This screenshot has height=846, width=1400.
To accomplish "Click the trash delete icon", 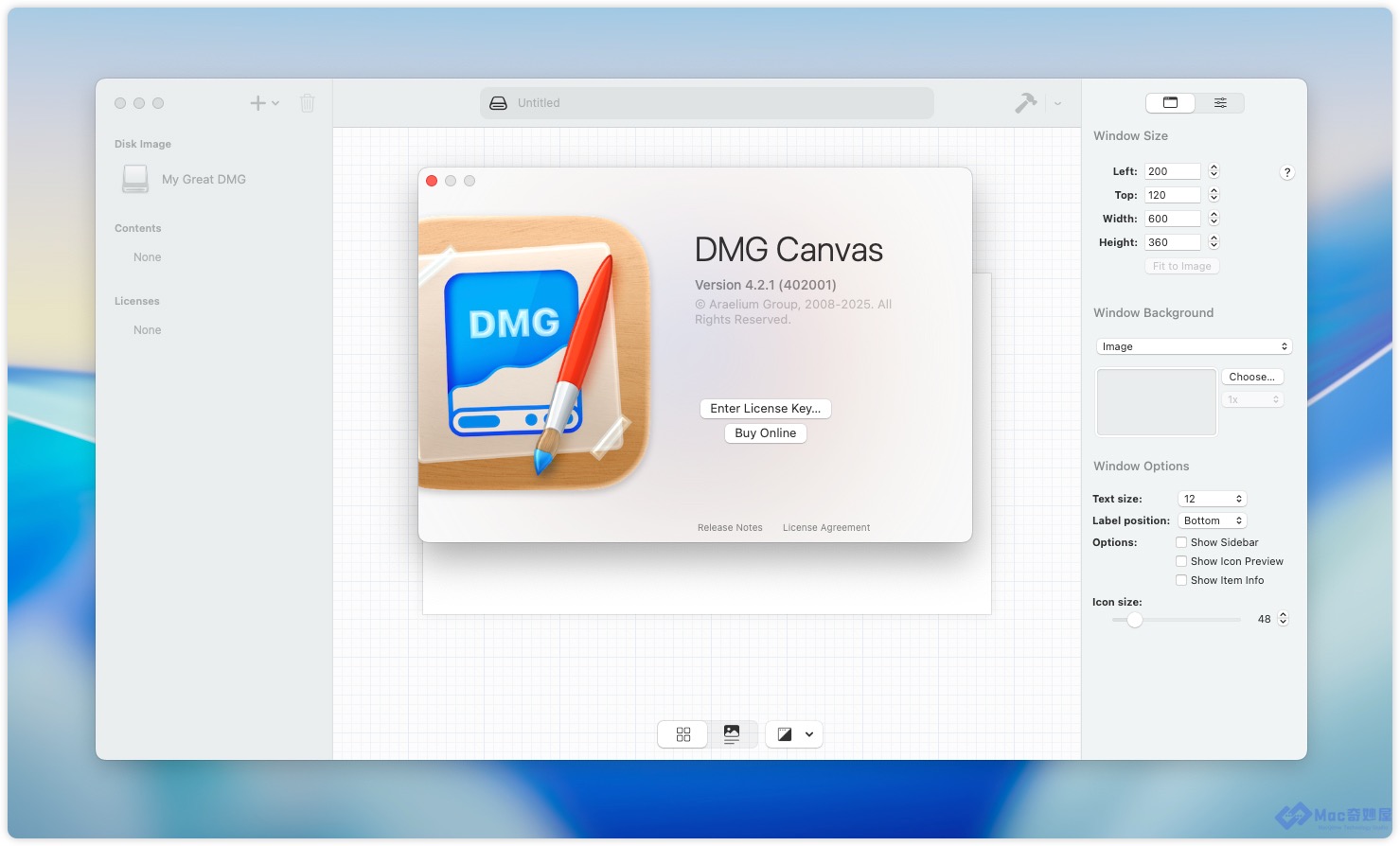I will [308, 103].
